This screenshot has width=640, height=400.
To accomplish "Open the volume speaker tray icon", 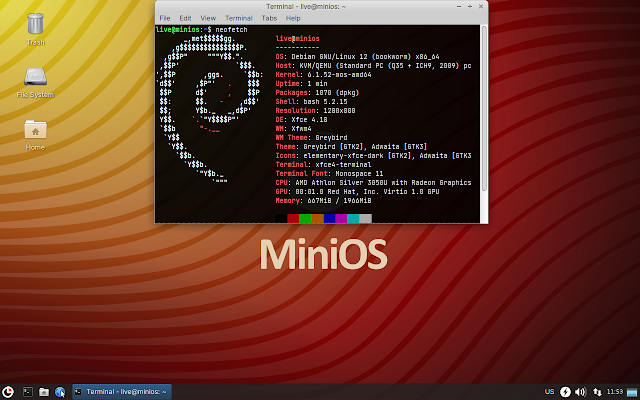I will pyautogui.click(x=580, y=392).
